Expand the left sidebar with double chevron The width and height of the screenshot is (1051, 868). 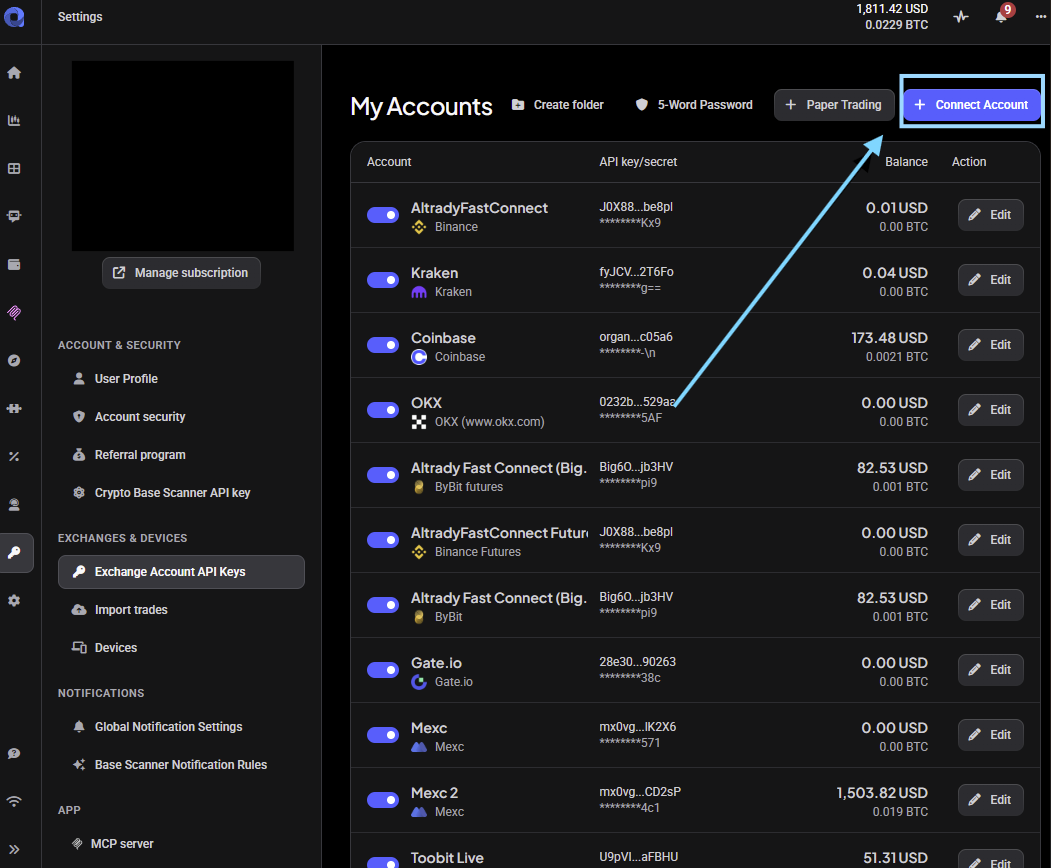14,849
